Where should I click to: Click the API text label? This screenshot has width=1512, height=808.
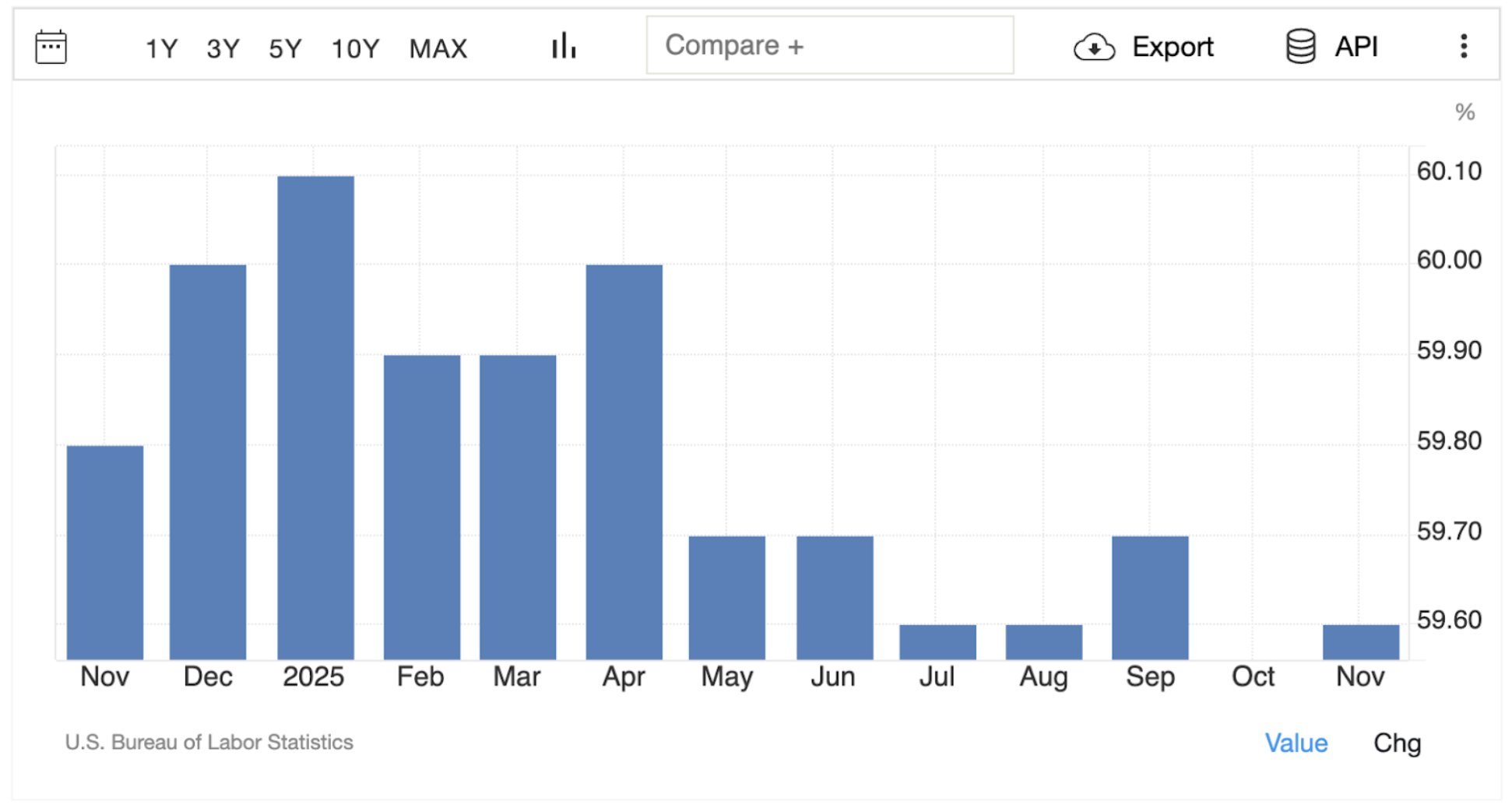point(1356,47)
